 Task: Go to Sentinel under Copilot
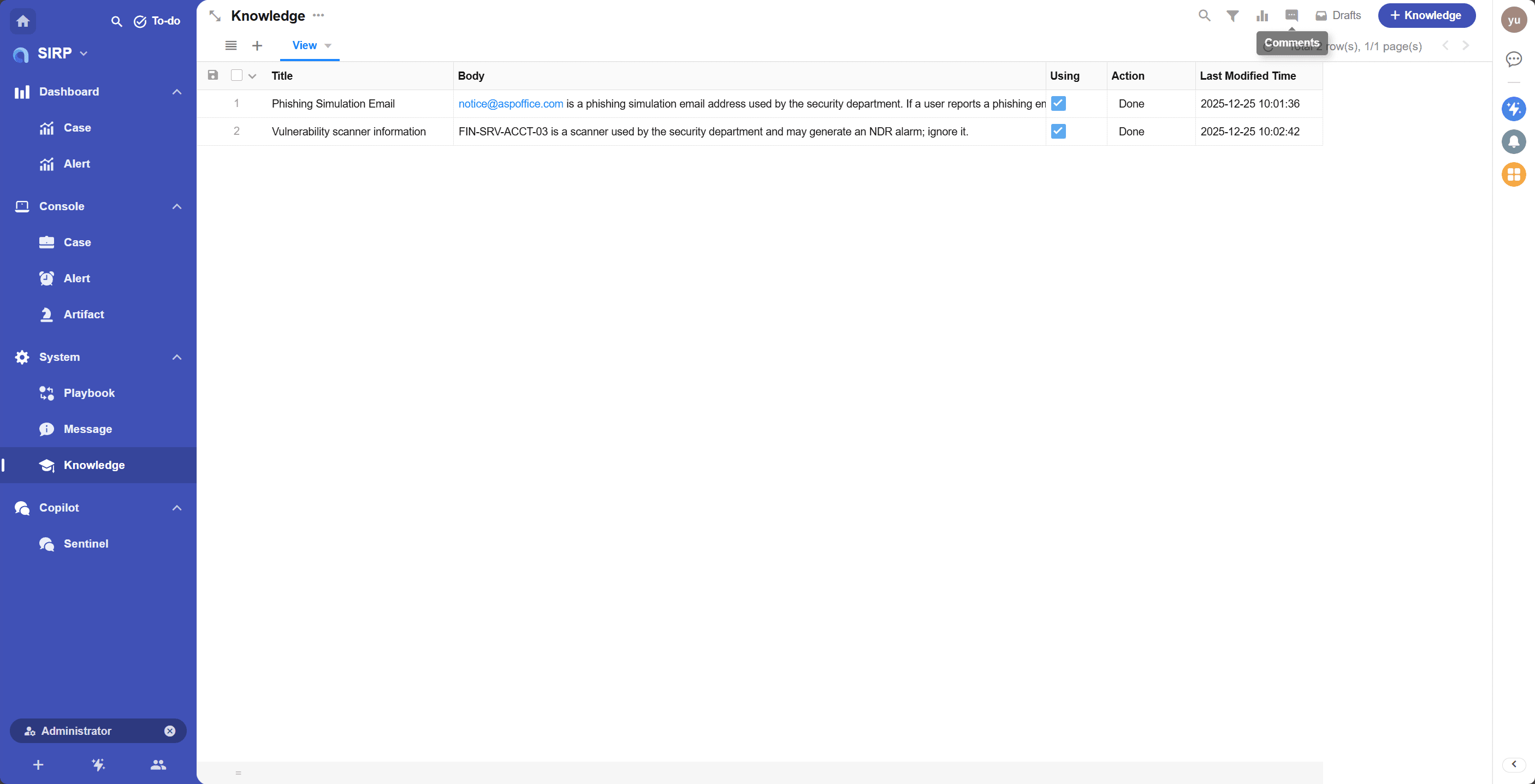pos(86,544)
